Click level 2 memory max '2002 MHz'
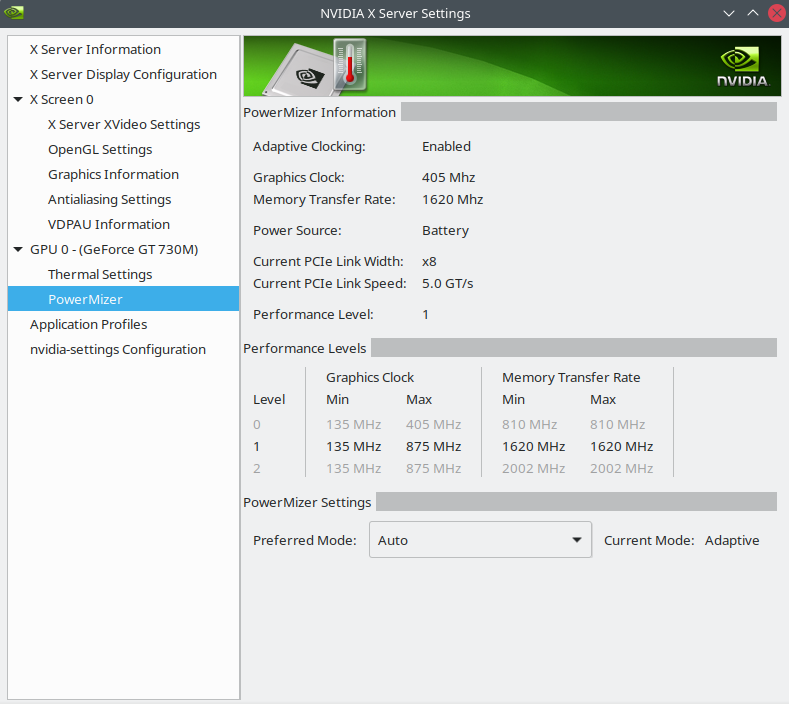 [621, 469]
